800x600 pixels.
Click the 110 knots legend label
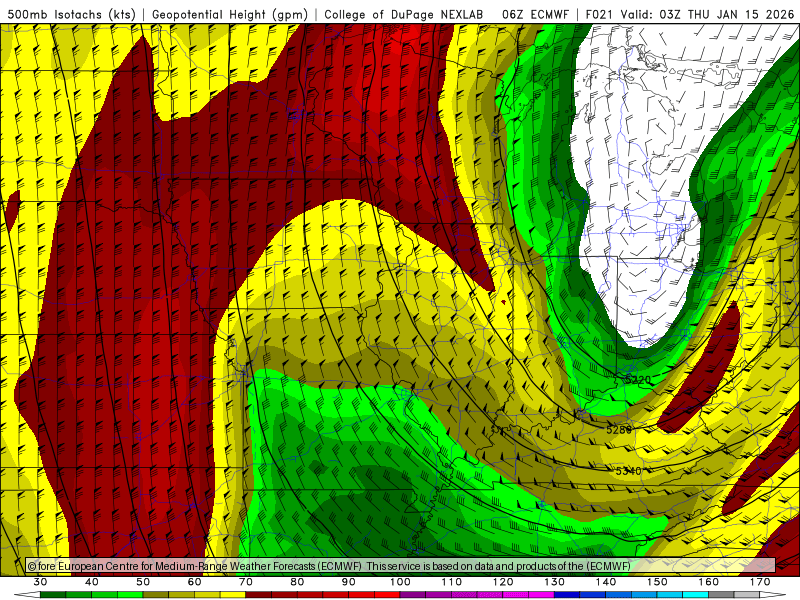click(452, 582)
